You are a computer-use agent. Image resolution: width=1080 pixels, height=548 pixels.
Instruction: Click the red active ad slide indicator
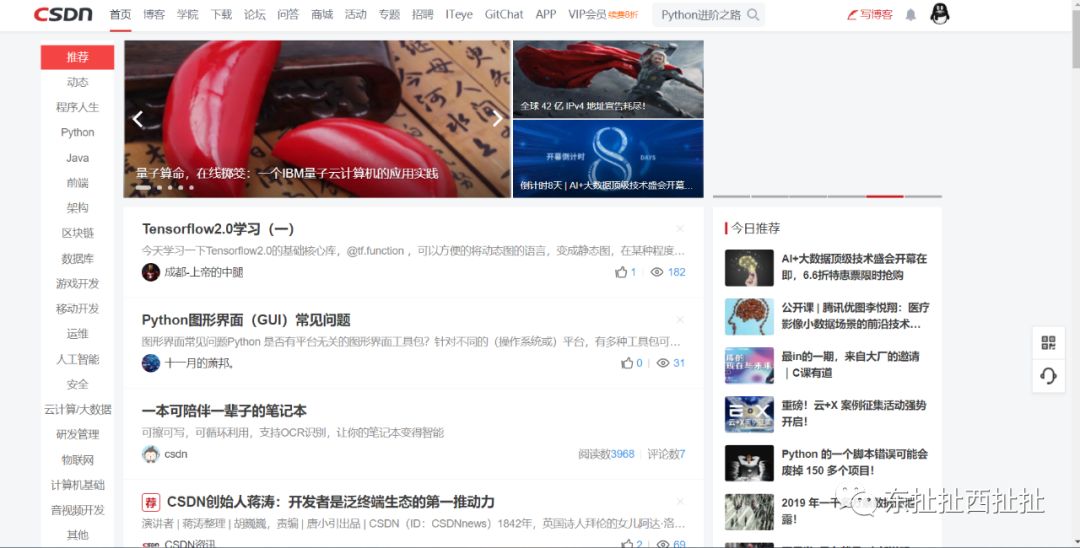(884, 196)
